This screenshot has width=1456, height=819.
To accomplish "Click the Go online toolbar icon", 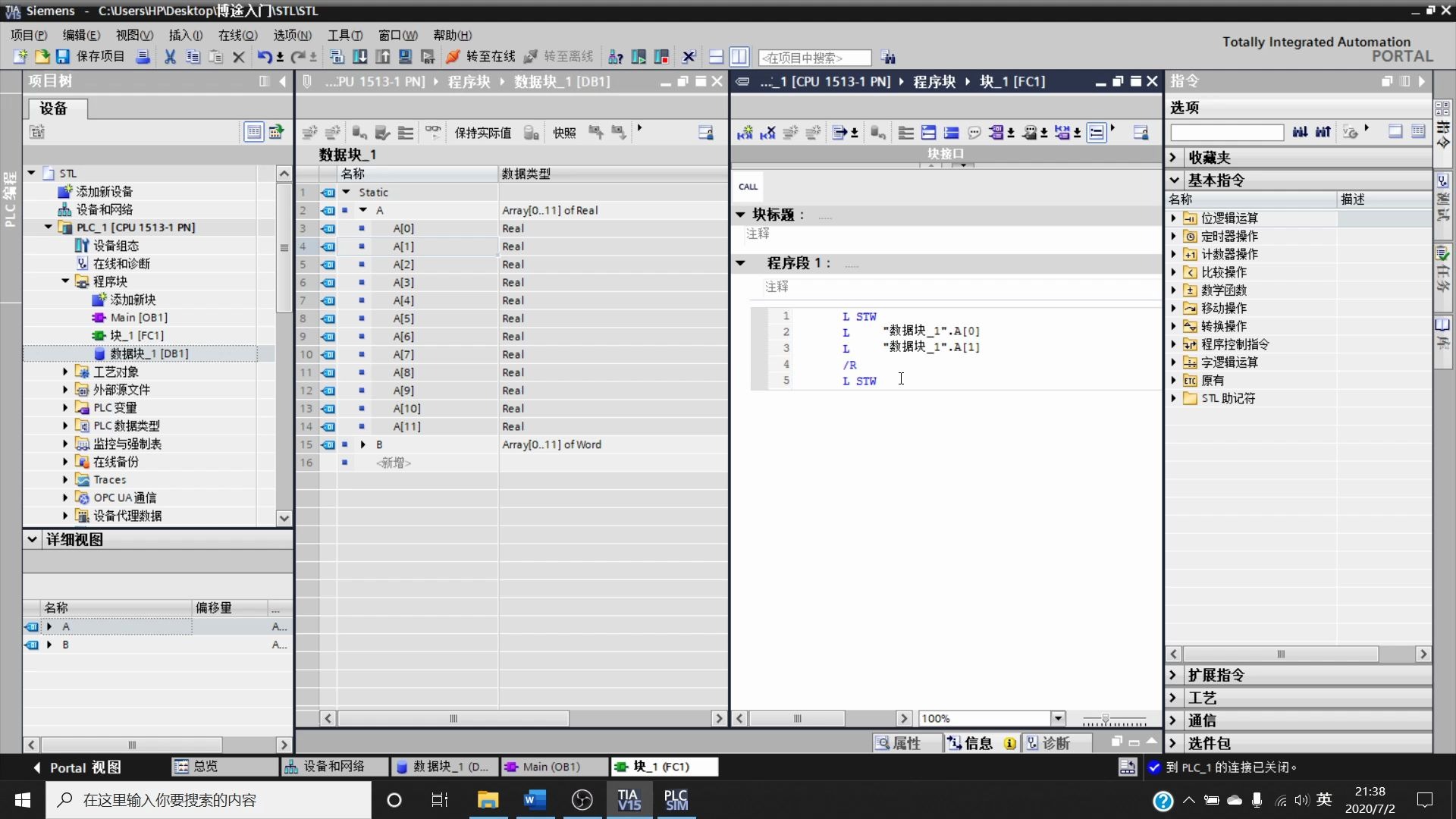I will tap(453, 57).
